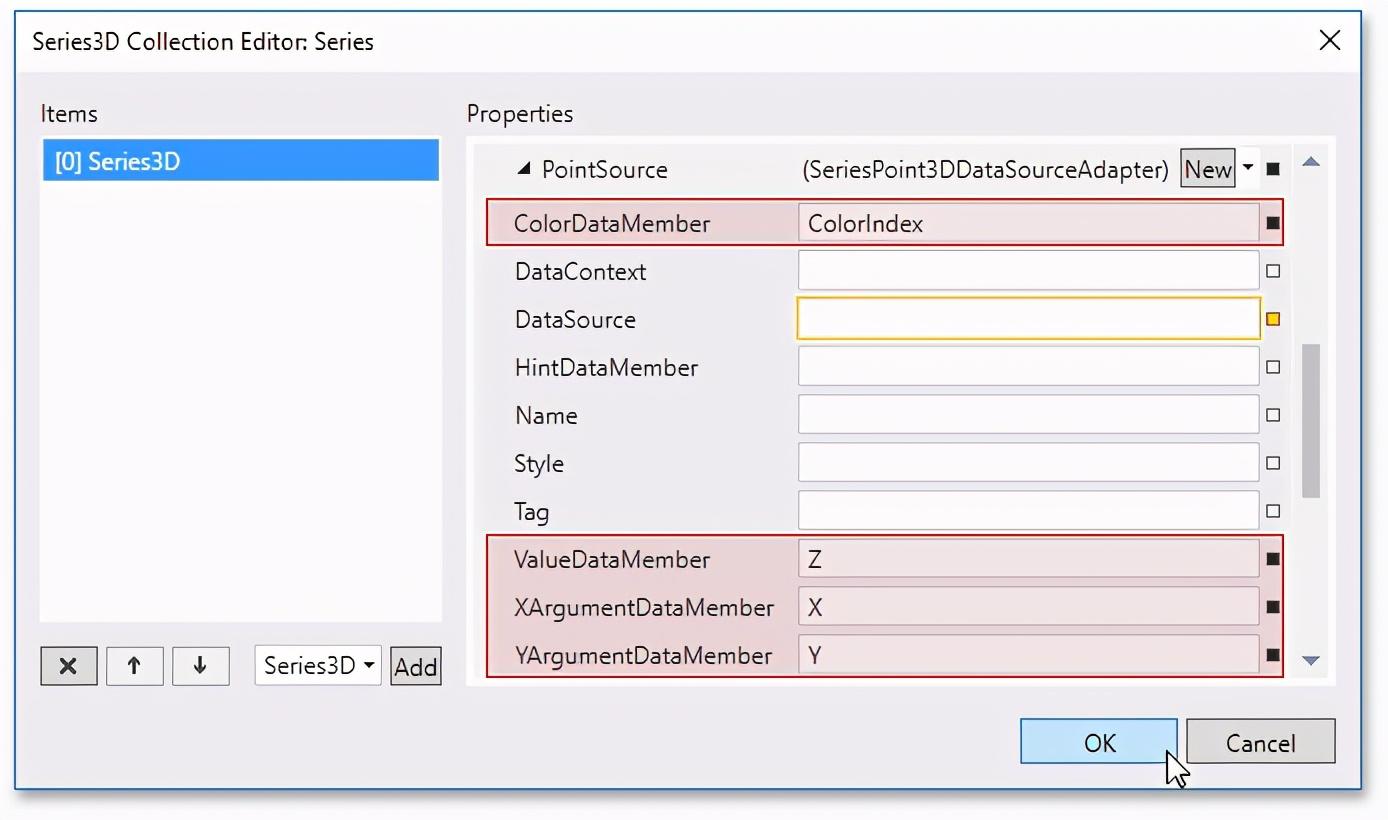Screen dimensions: 1388x820
Task: Click the Add button
Action: [x=415, y=667]
